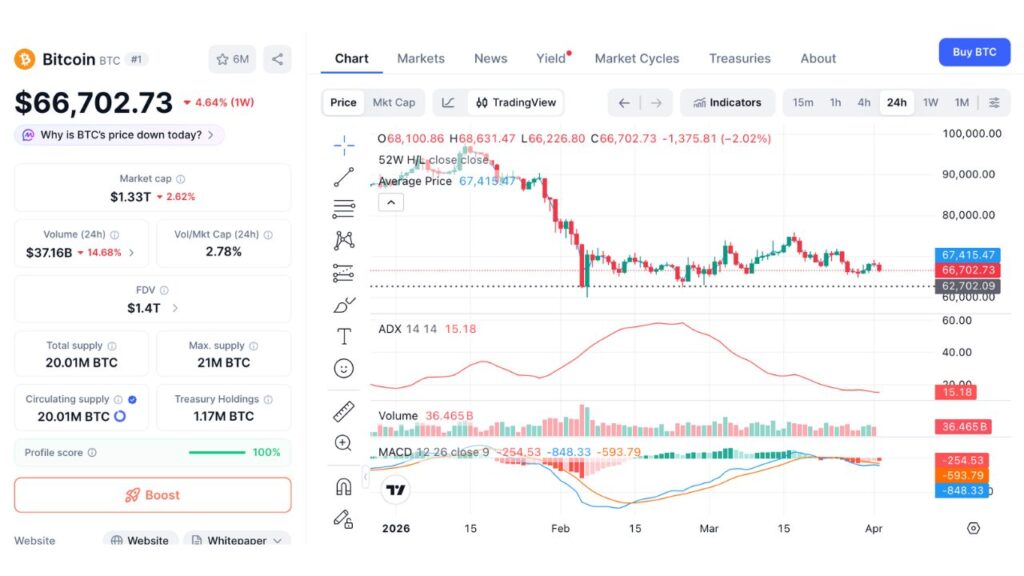The image size is (1024, 576).
Task: Select the text annotation tool
Action: point(343,336)
